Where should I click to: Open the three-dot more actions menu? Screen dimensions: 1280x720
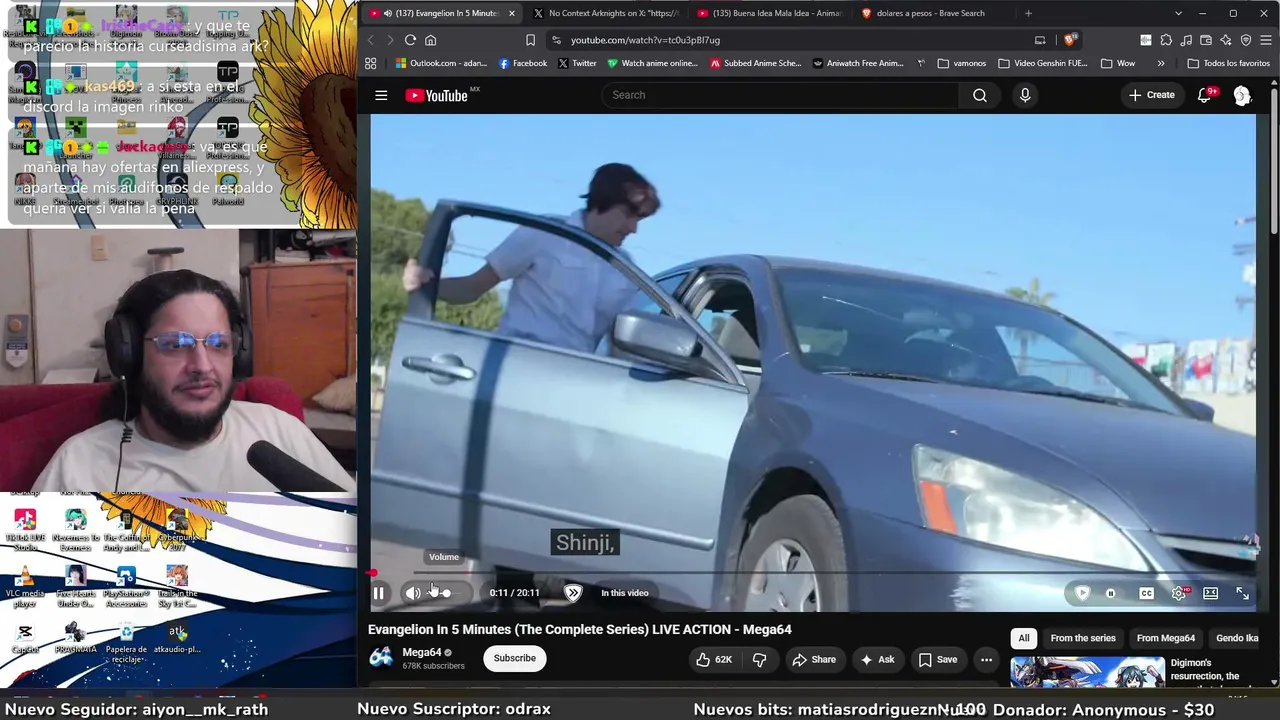pyautogui.click(x=986, y=659)
